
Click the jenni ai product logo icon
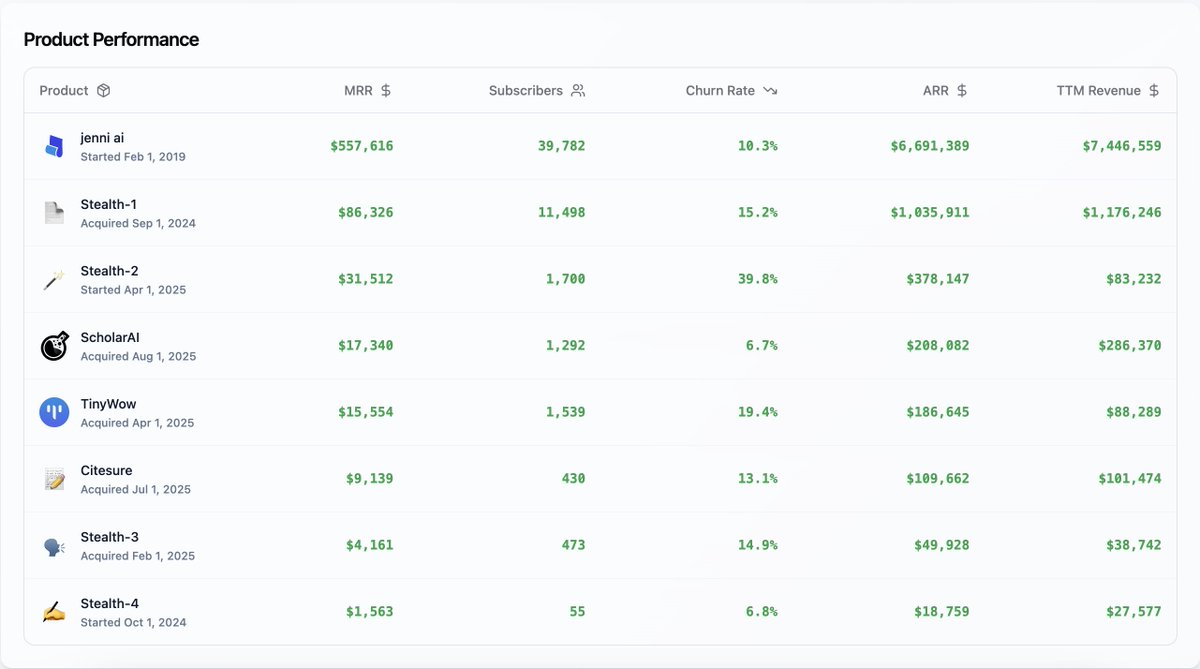[x=54, y=146]
